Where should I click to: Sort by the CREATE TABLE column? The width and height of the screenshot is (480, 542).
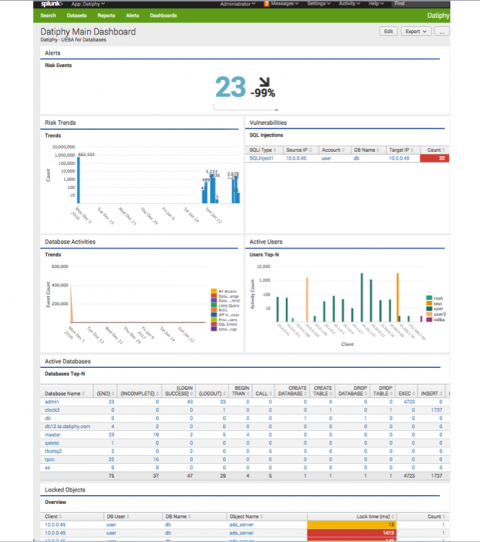(322, 391)
